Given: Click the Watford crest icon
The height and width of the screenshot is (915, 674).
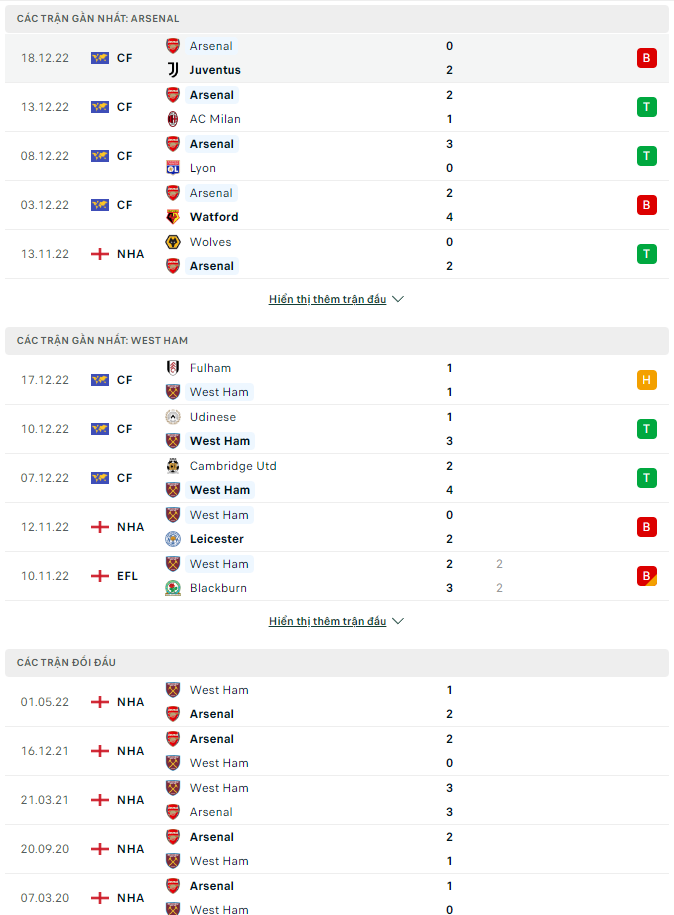Looking at the screenshot, I should [173, 217].
